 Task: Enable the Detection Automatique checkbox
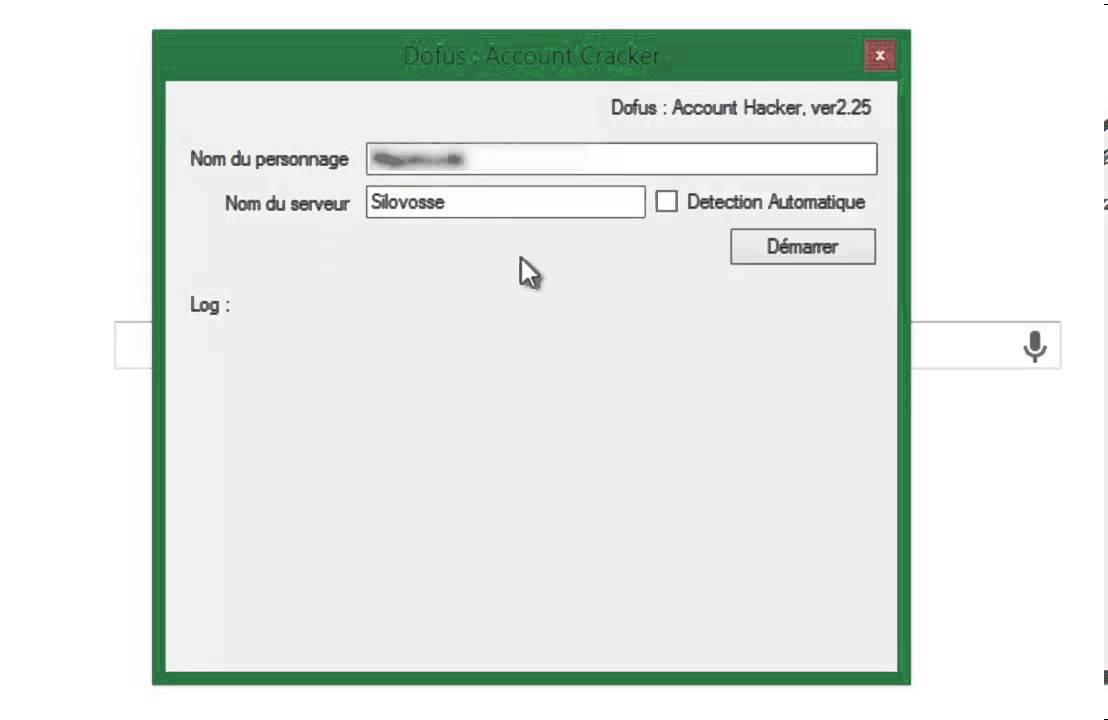click(x=666, y=201)
